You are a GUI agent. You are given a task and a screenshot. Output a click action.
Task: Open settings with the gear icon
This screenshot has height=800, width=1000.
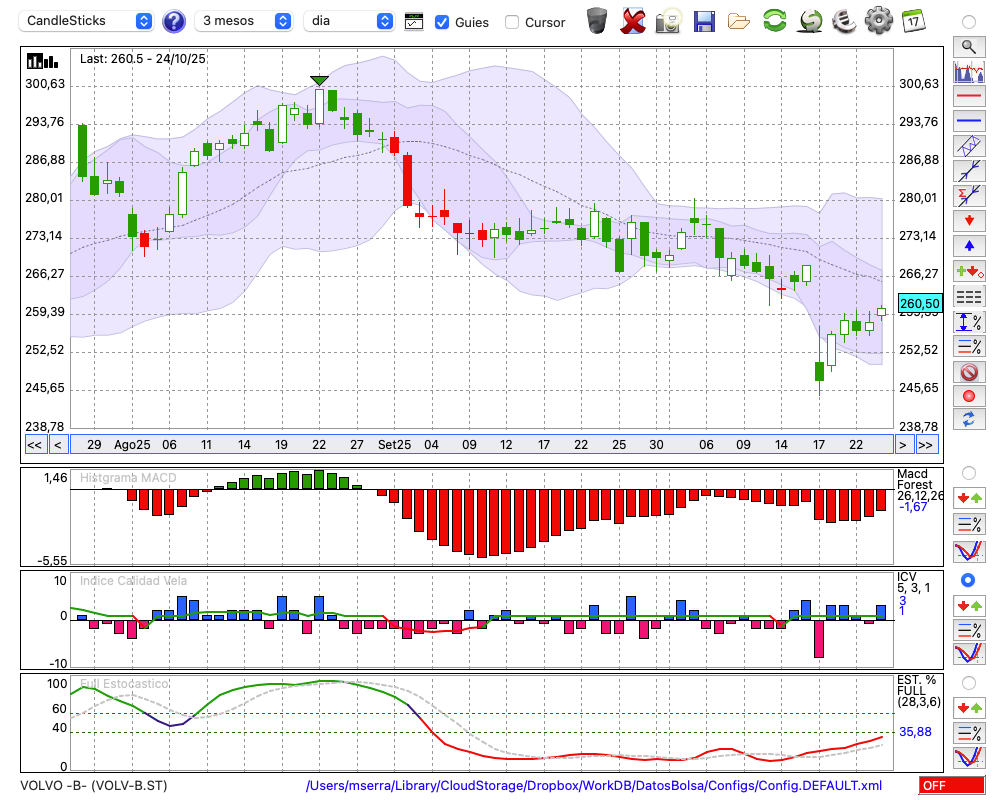[x=878, y=20]
